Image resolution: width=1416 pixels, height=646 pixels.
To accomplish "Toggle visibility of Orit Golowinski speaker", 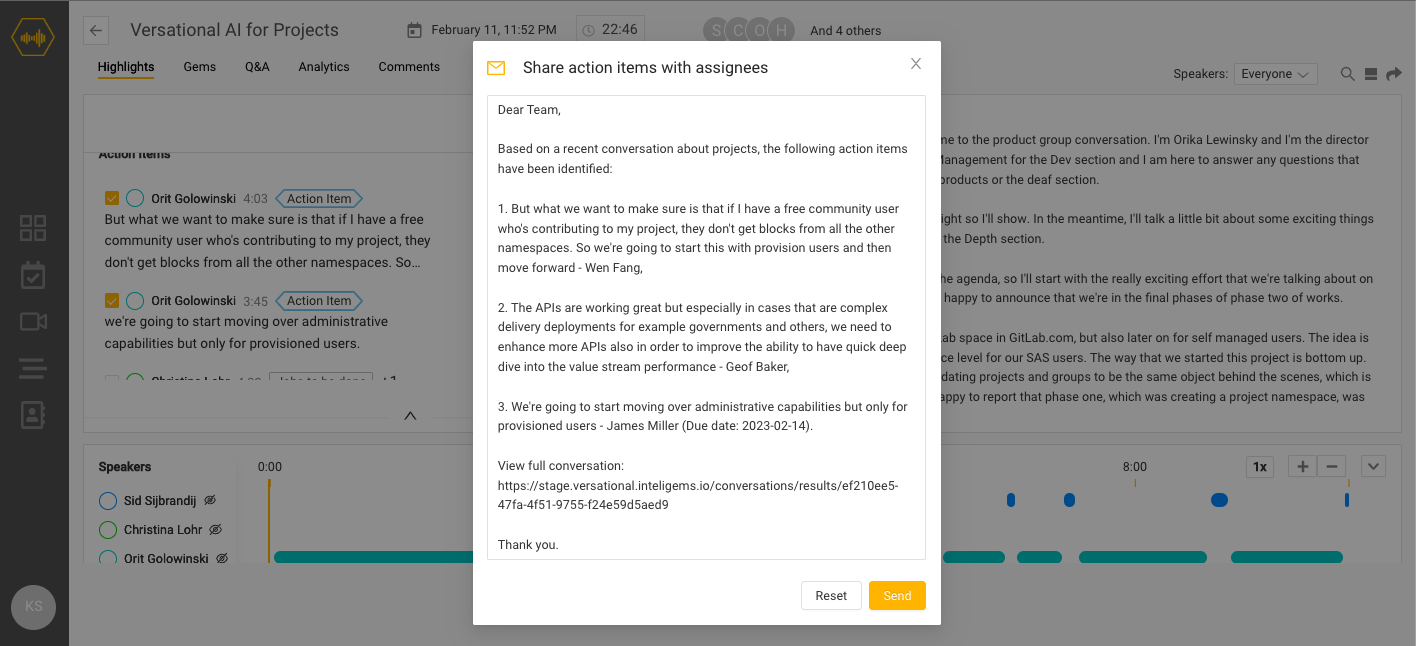I will point(222,559).
